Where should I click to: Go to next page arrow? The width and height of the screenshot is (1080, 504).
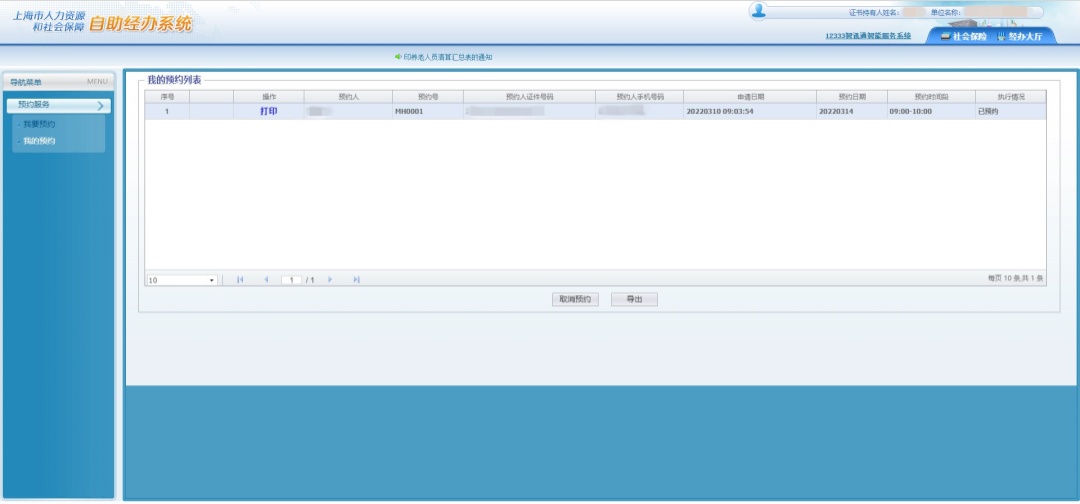pyautogui.click(x=330, y=280)
